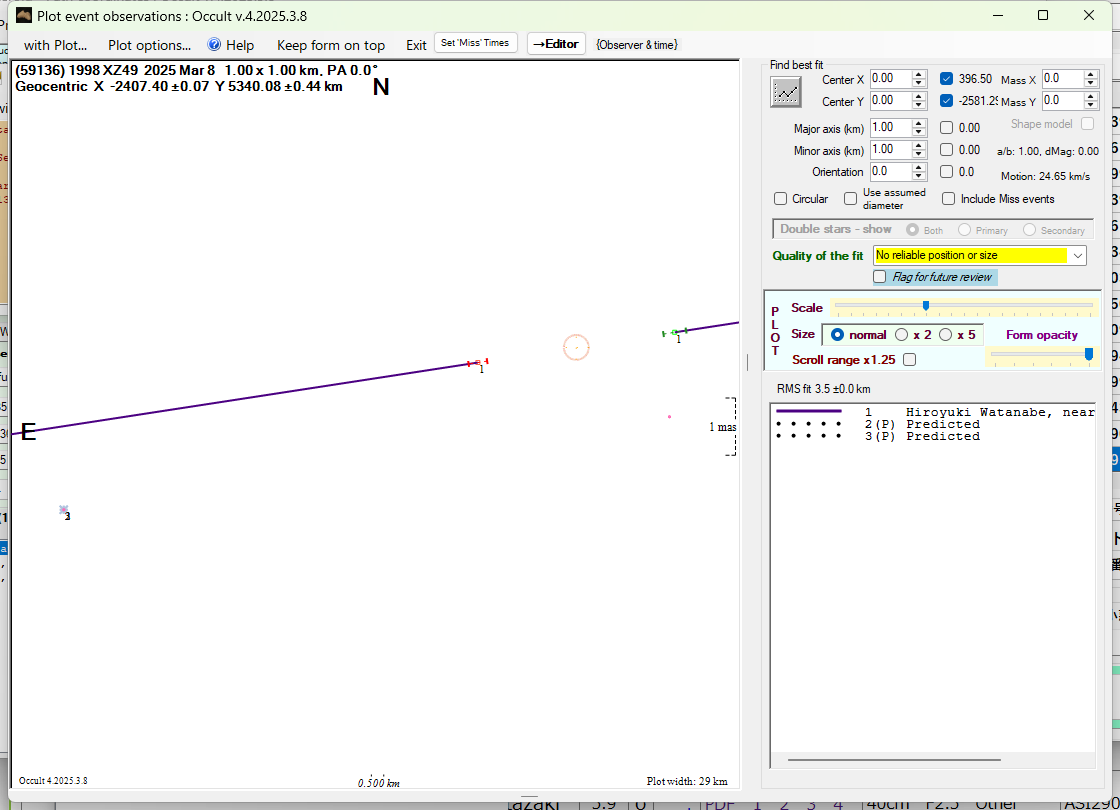Click the →Editor button
This screenshot has height=810, width=1120.
click(x=556, y=44)
